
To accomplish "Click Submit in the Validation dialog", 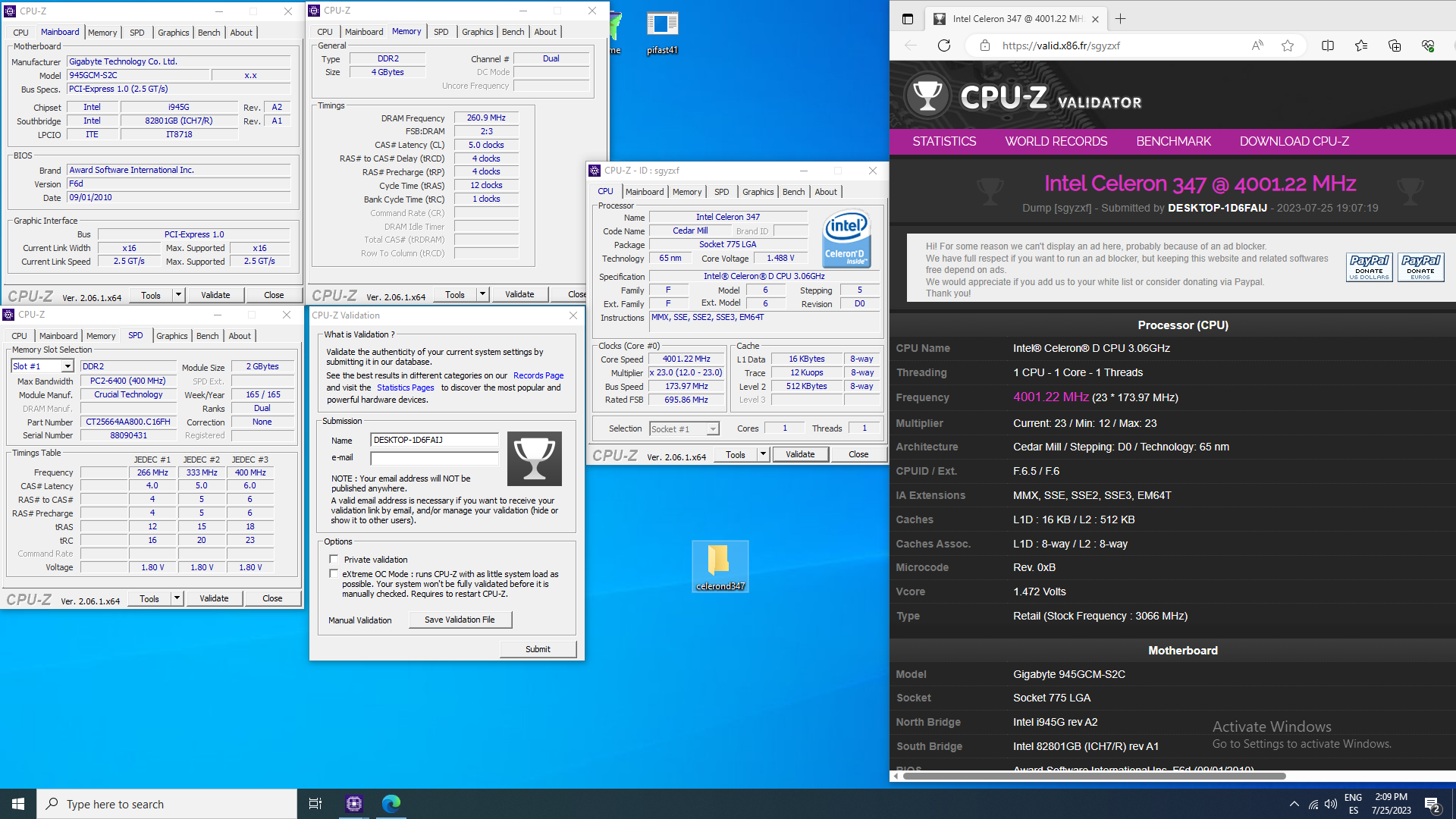I will pos(538,649).
